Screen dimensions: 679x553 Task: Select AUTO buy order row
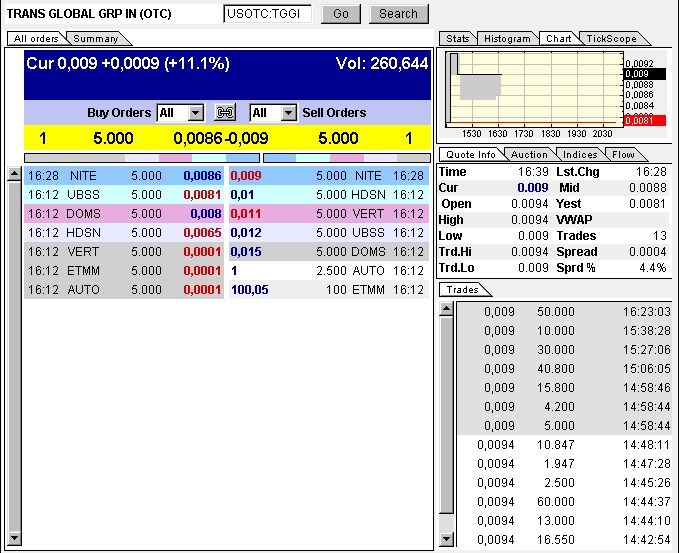coord(124,290)
